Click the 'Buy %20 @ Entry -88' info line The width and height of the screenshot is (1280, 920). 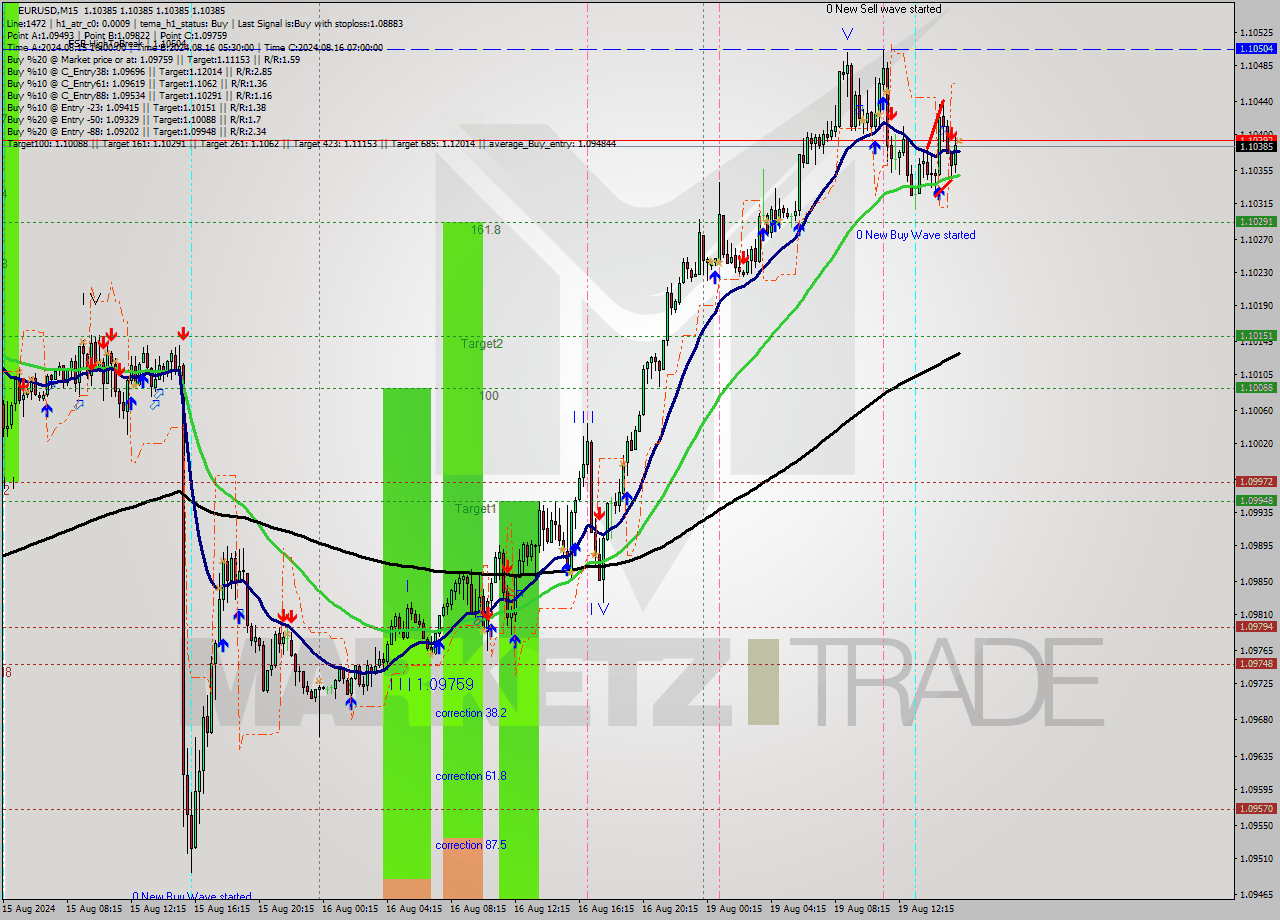click(x=135, y=132)
